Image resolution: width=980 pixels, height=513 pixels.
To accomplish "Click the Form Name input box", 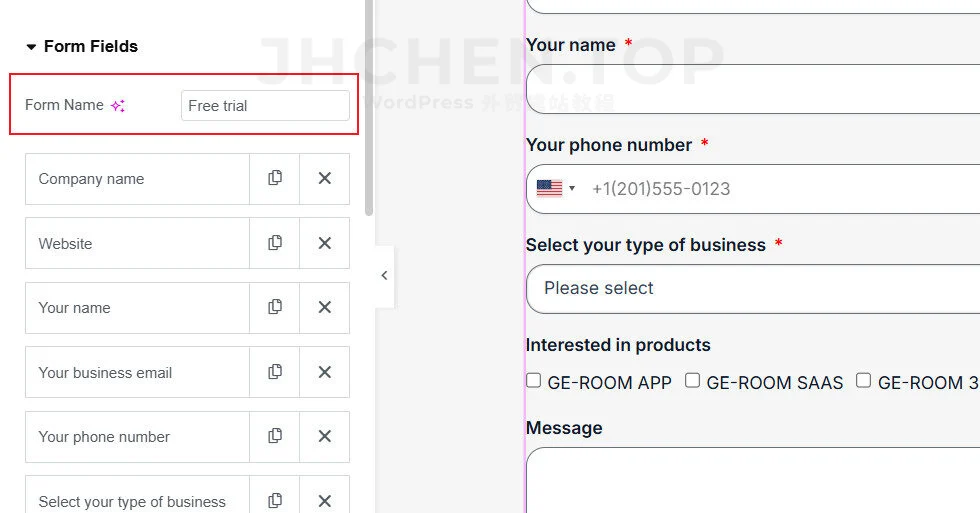I will [265, 106].
